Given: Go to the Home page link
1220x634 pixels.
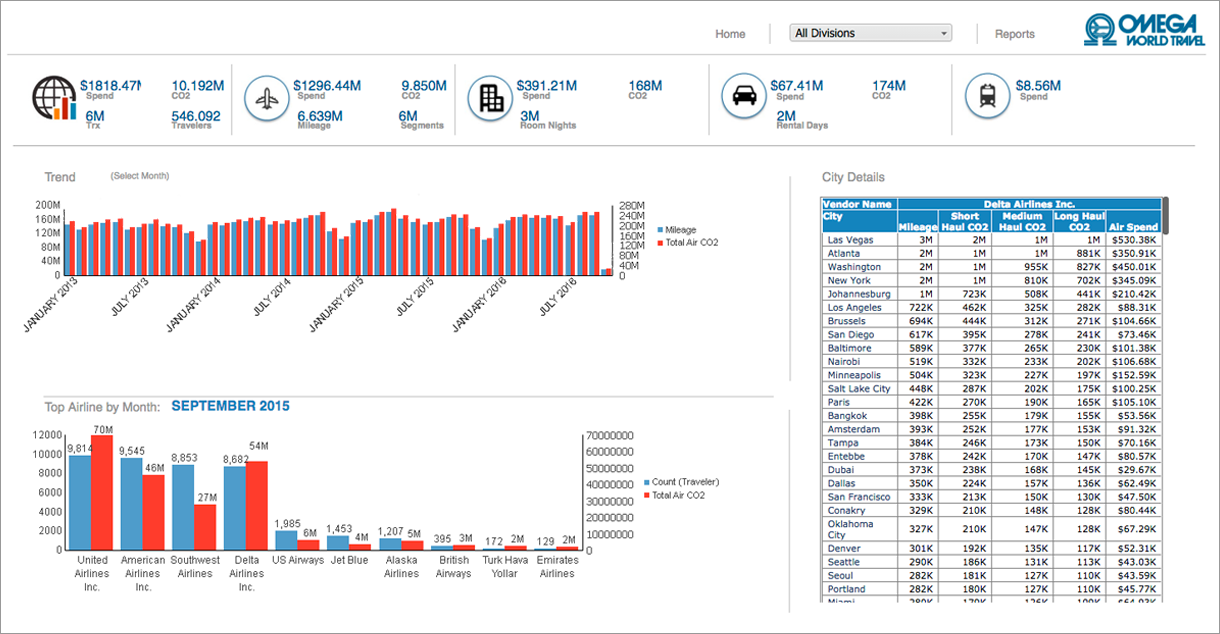Looking at the screenshot, I should coord(730,34).
